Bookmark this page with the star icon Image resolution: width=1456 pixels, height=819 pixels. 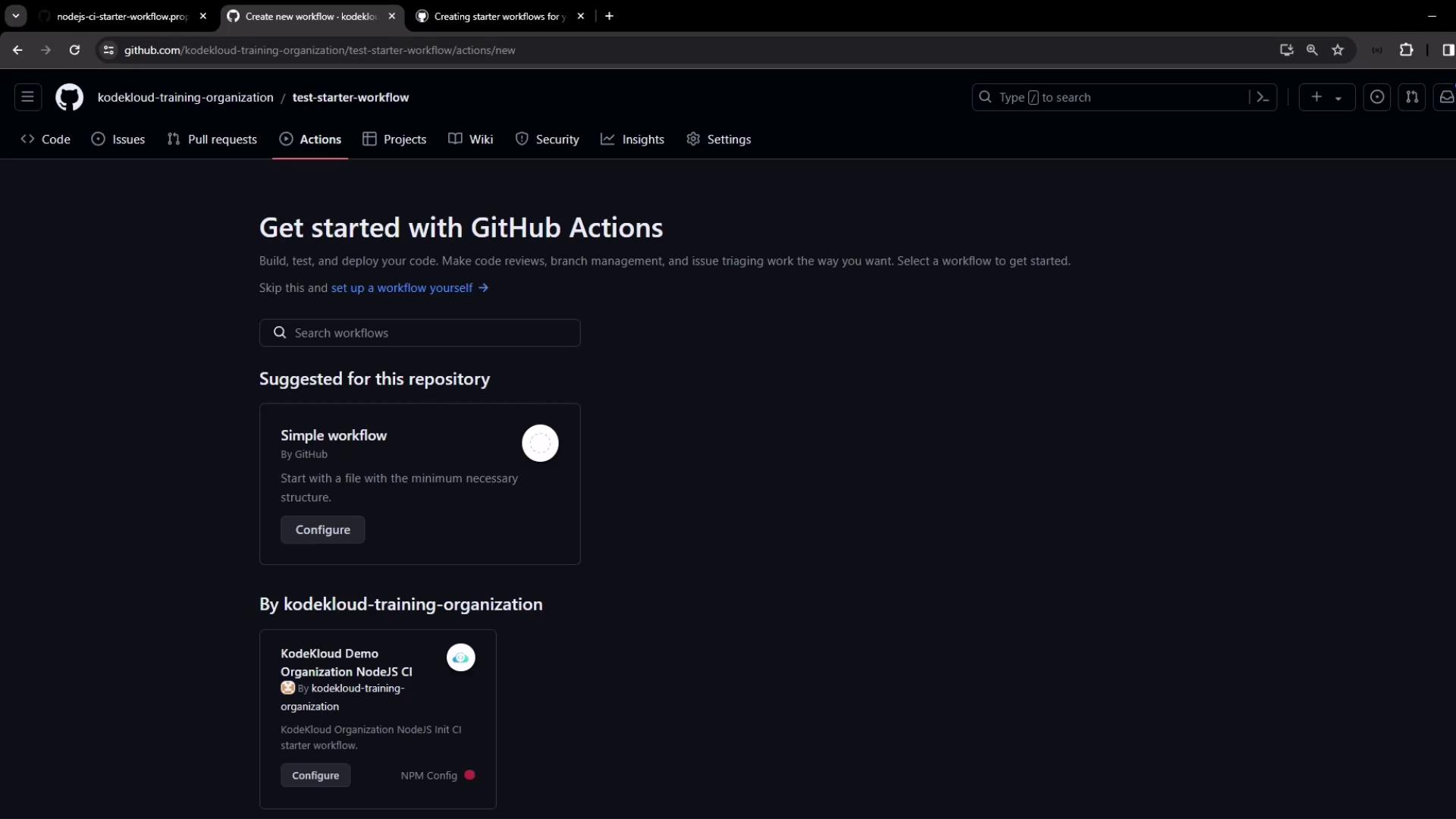(x=1338, y=50)
